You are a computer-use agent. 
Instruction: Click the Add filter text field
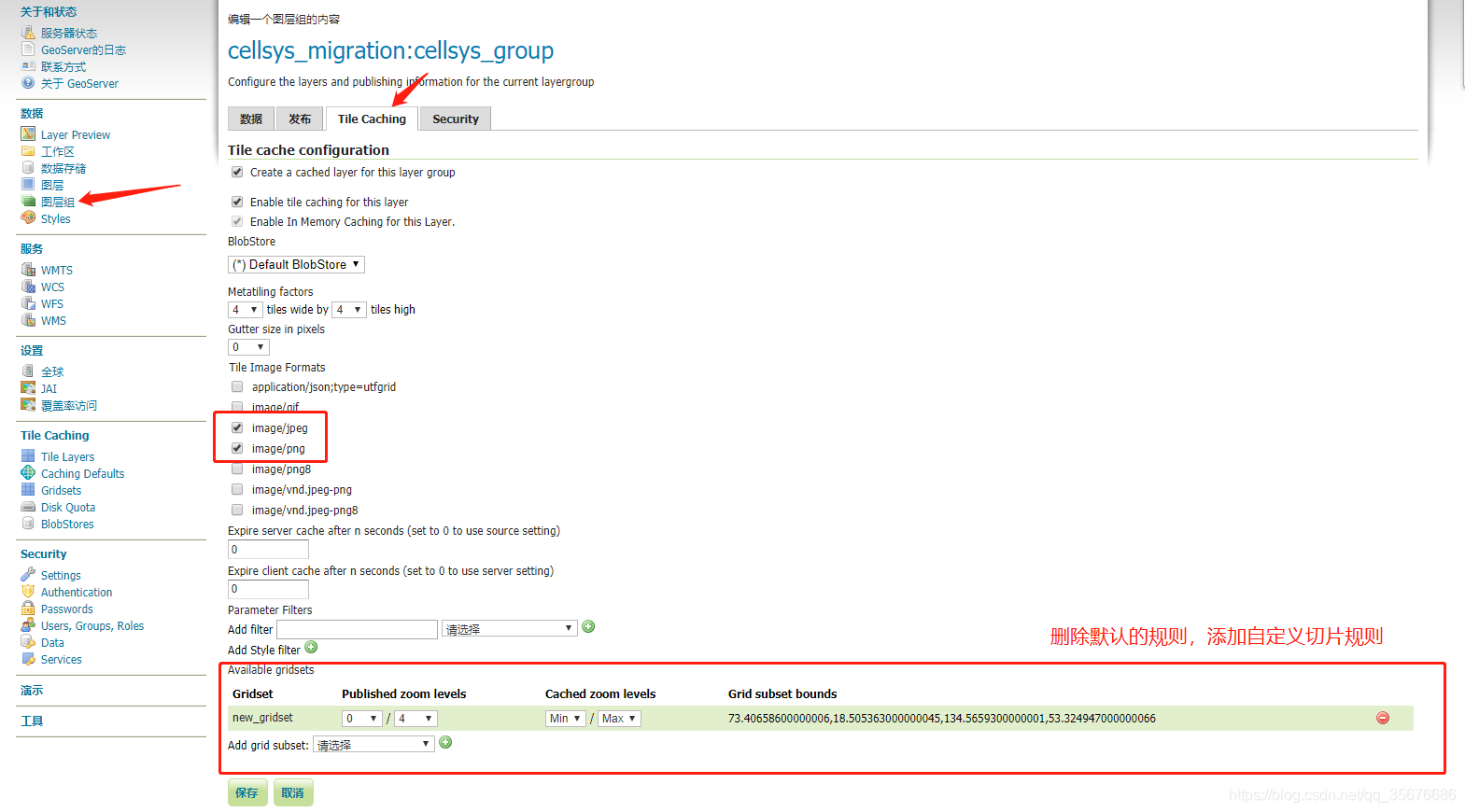(357, 629)
